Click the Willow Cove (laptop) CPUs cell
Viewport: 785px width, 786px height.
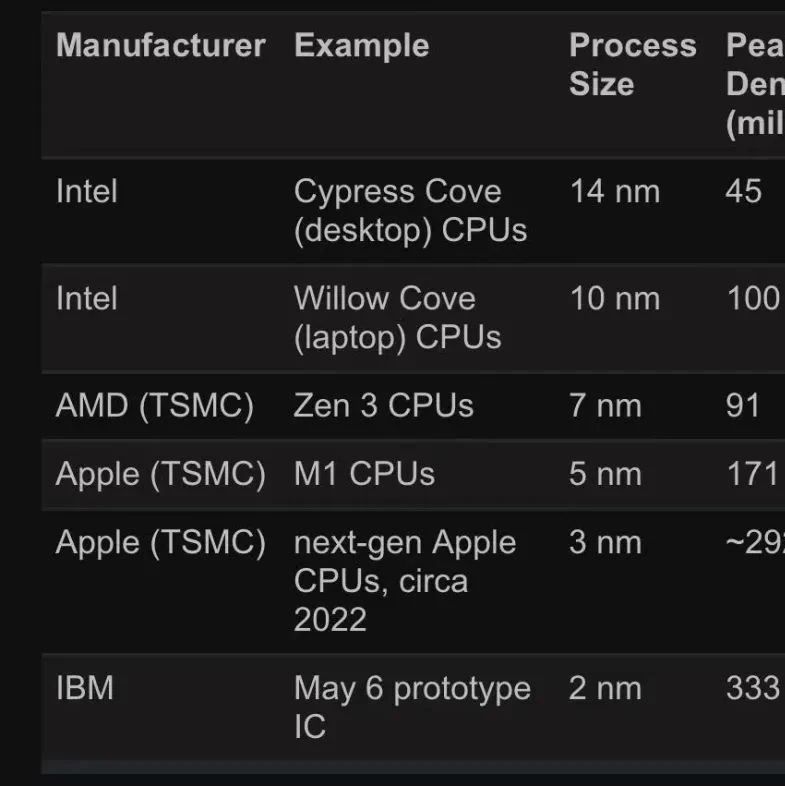pyautogui.click(x=398, y=318)
